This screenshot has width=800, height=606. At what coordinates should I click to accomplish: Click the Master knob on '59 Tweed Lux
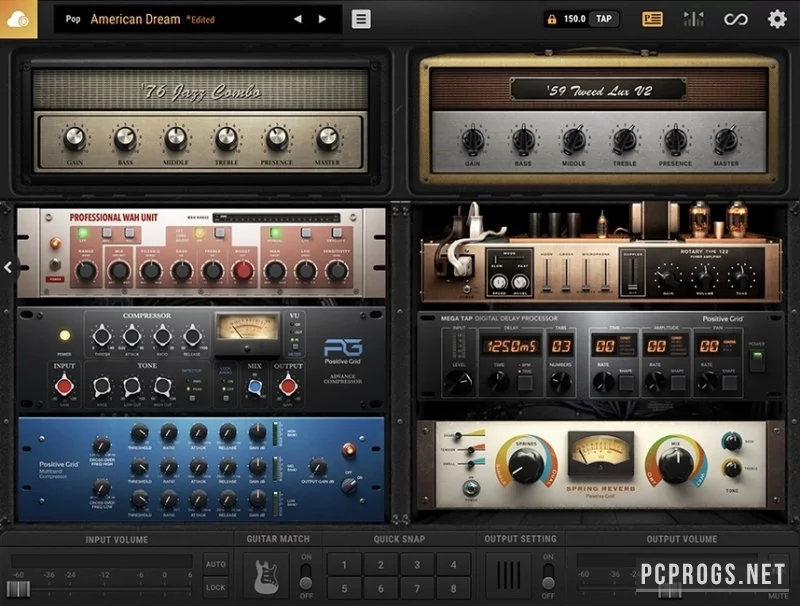tap(726, 139)
